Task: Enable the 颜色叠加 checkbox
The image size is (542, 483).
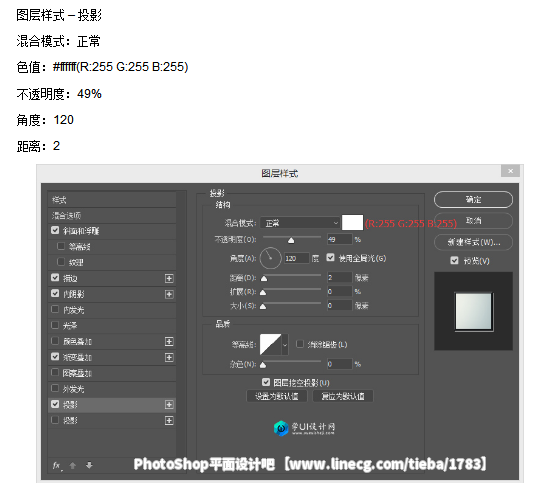Action: pos(55,341)
